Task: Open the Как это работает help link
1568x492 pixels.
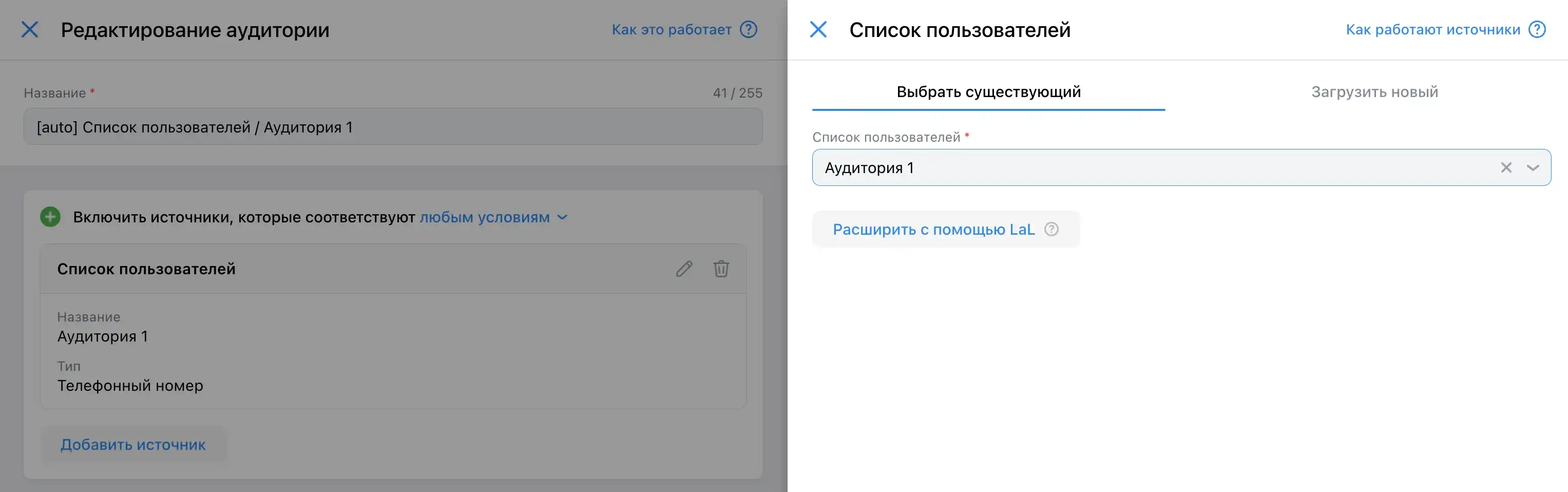Action: pyautogui.click(x=672, y=29)
